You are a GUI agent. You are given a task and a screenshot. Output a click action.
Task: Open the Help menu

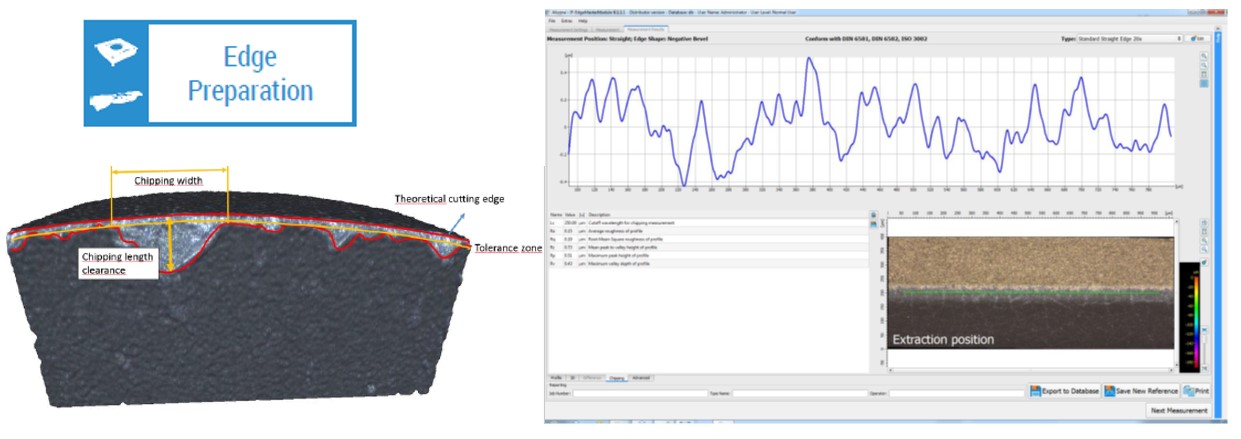(x=582, y=20)
